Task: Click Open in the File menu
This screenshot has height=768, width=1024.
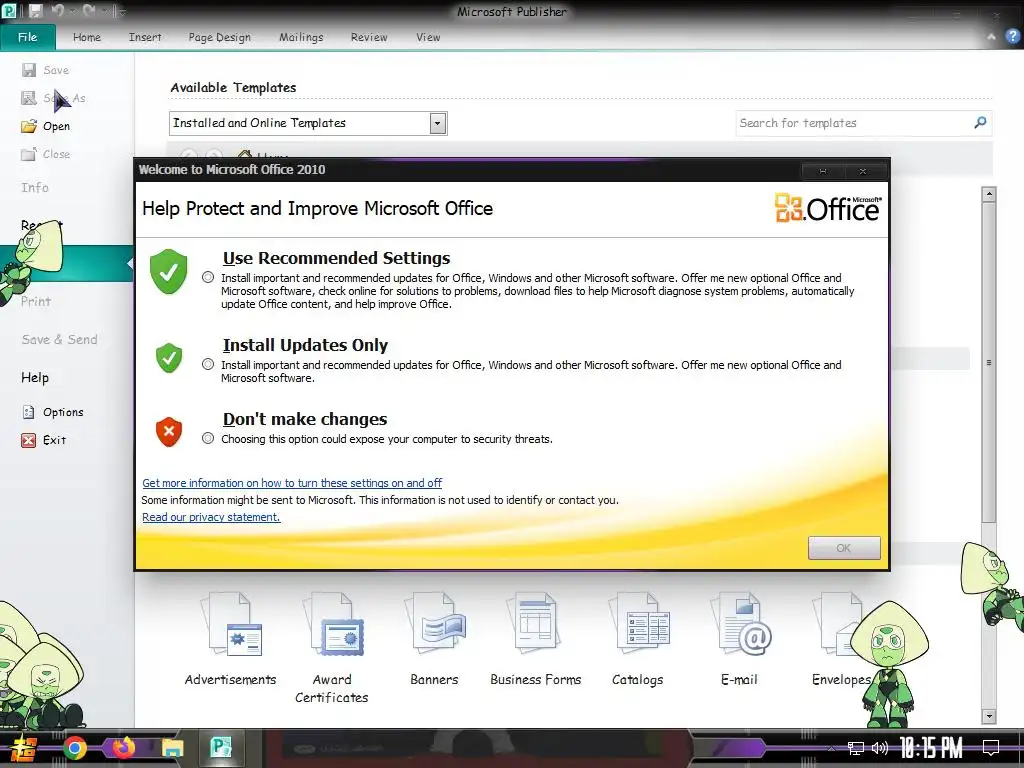Action: click(46, 126)
